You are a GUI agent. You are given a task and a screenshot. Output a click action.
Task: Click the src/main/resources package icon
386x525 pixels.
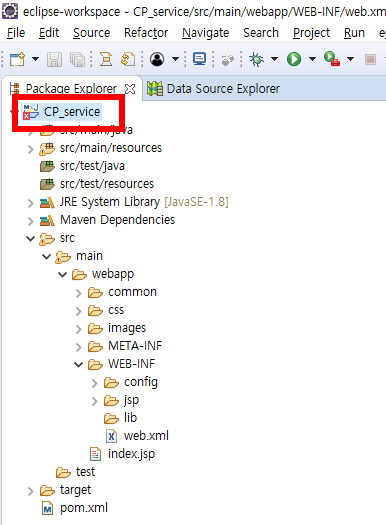pos(47,149)
